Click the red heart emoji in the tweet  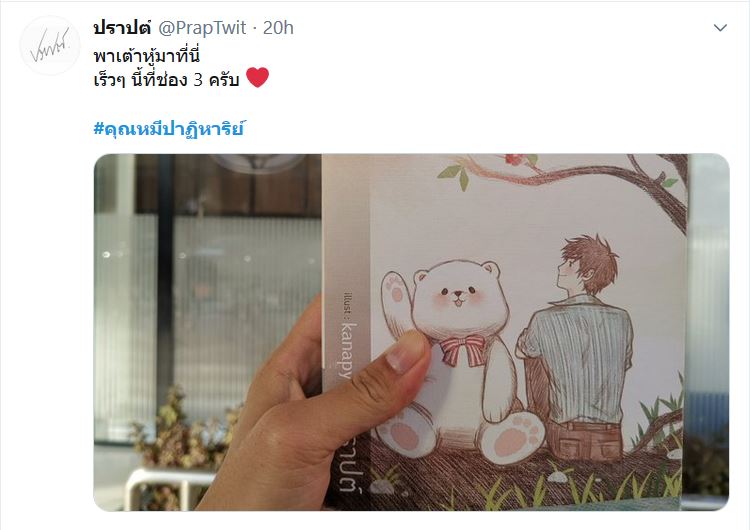(x=257, y=77)
